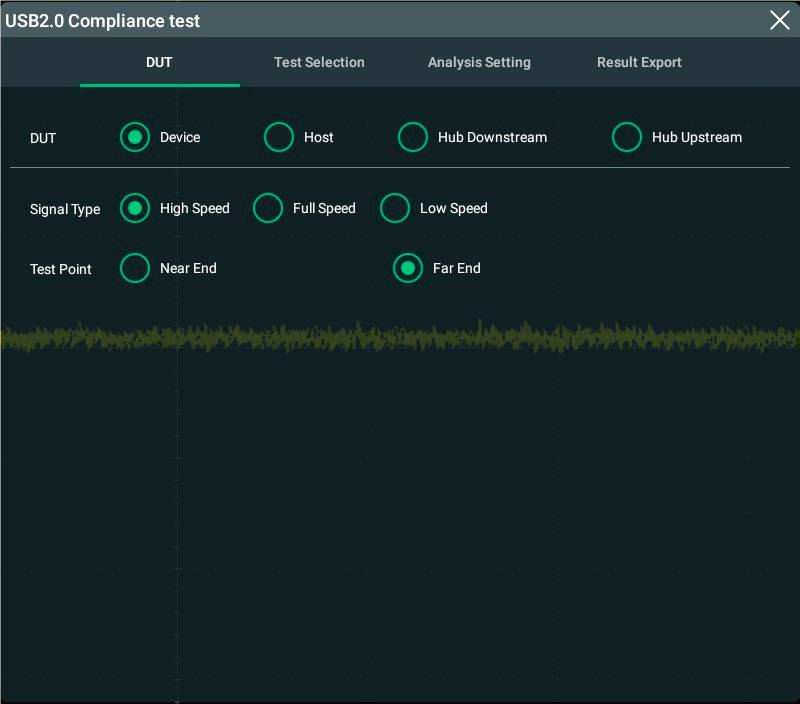Click the Test Point row label
This screenshot has width=800, height=704.
(x=61, y=269)
